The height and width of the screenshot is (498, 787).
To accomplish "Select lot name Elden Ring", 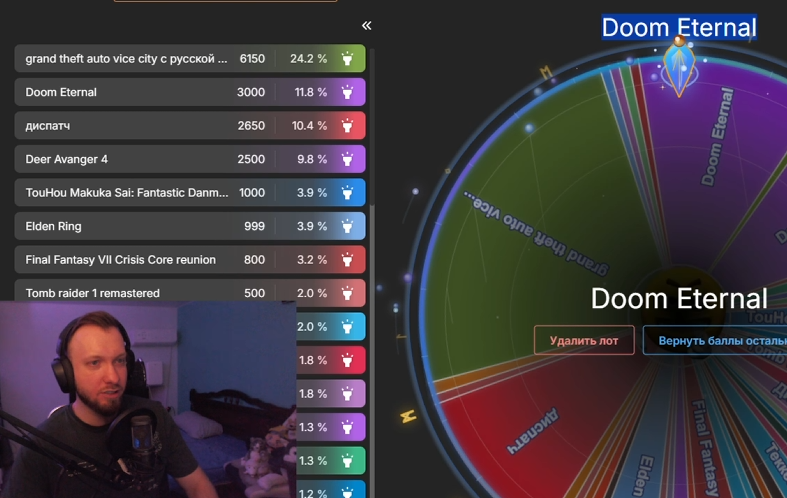I will tap(53, 226).
